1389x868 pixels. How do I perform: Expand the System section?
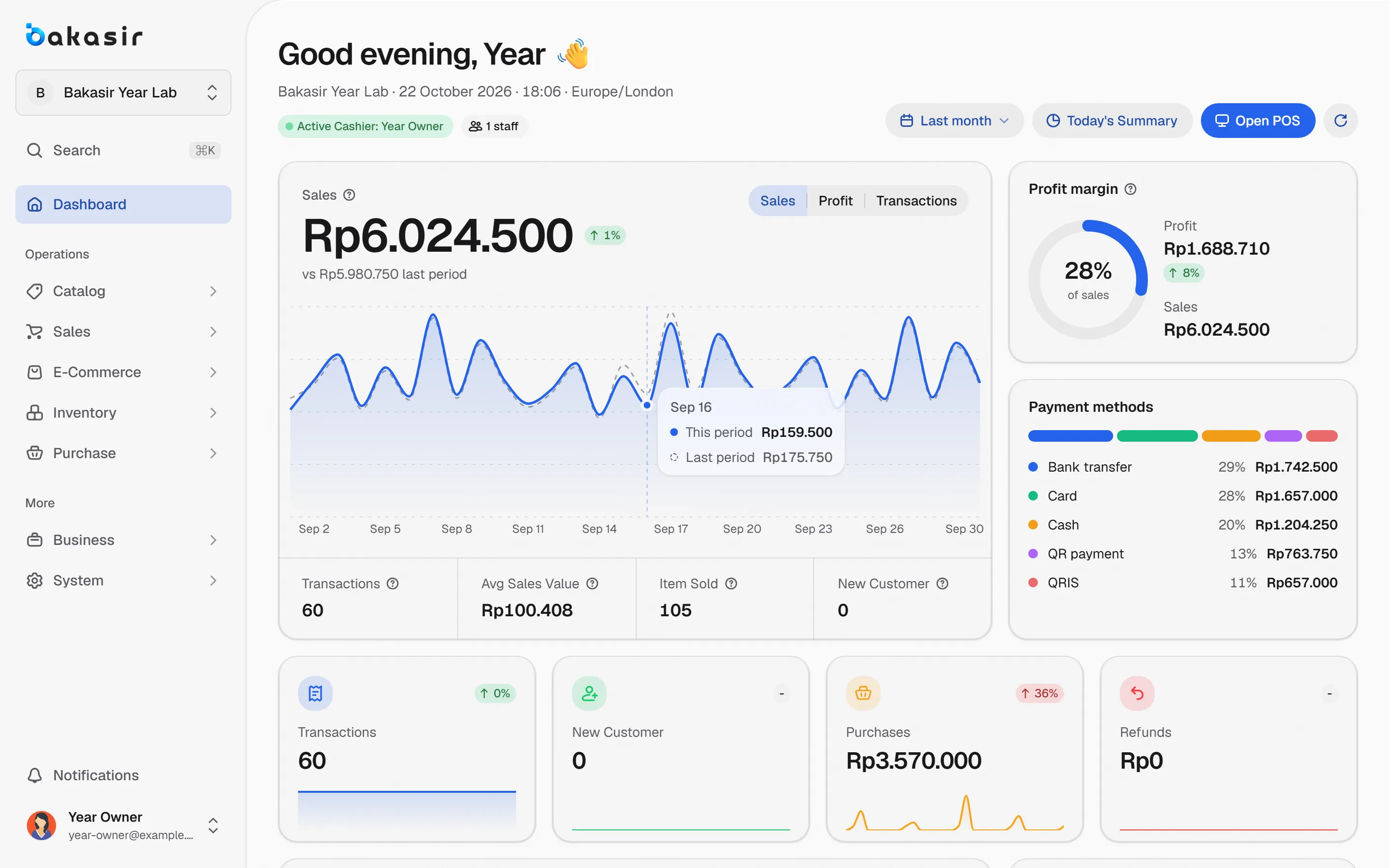[x=123, y=581]
